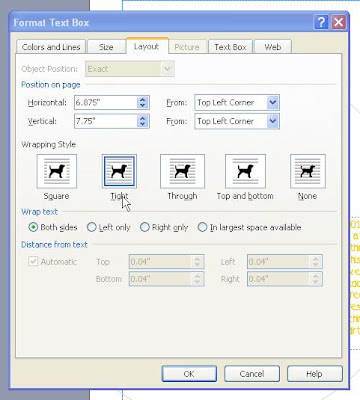Expand the Object Position dropdown

[167, 69]
